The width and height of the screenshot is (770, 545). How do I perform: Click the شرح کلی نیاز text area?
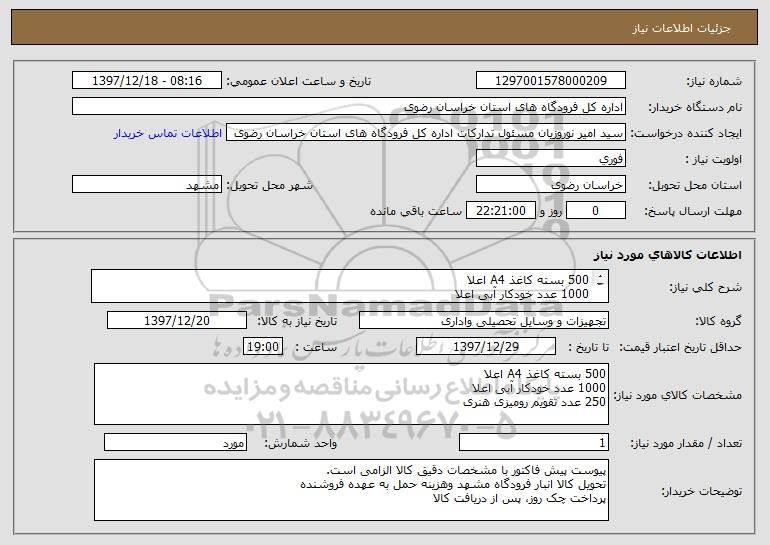[350, 286]
